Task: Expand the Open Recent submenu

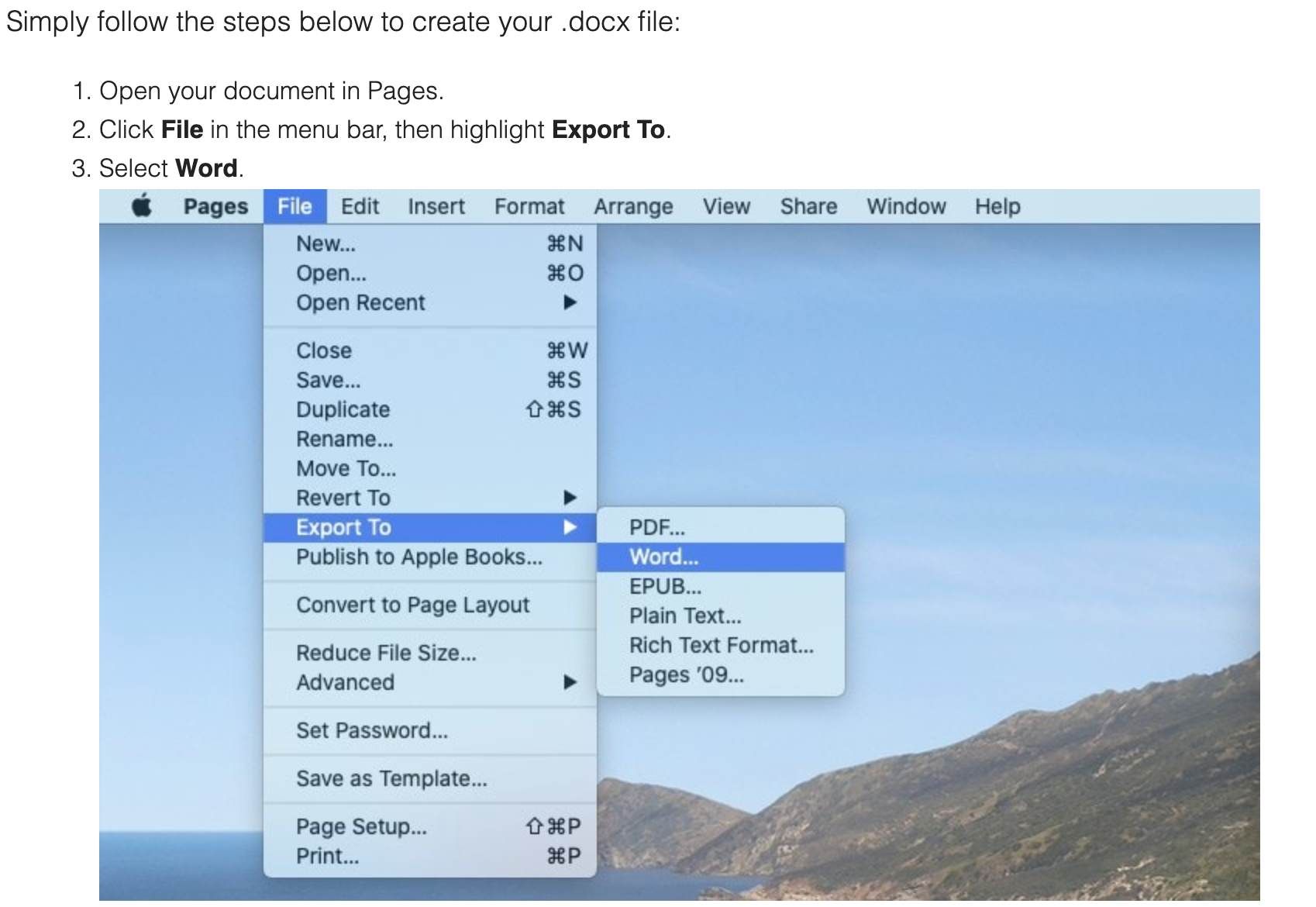Action: click(x=430, y=302)
